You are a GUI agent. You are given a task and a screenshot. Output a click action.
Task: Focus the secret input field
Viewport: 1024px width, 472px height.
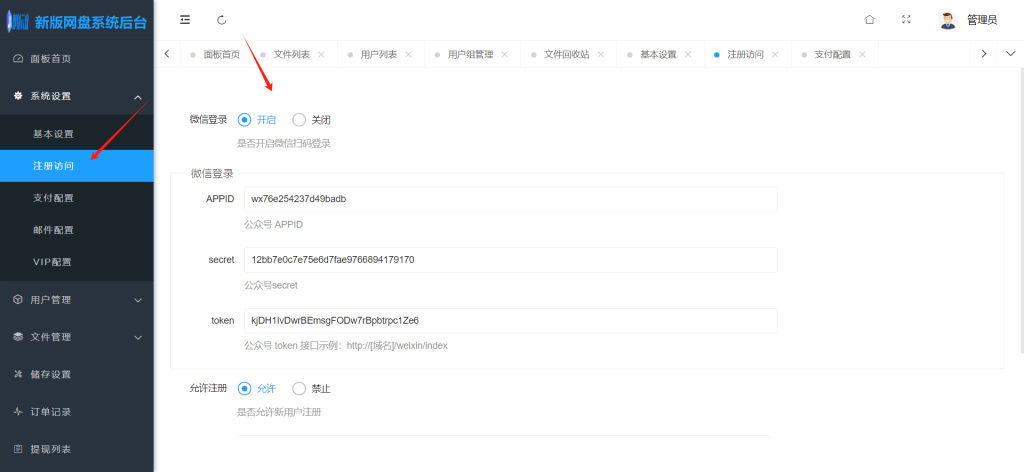click(511, 260)
